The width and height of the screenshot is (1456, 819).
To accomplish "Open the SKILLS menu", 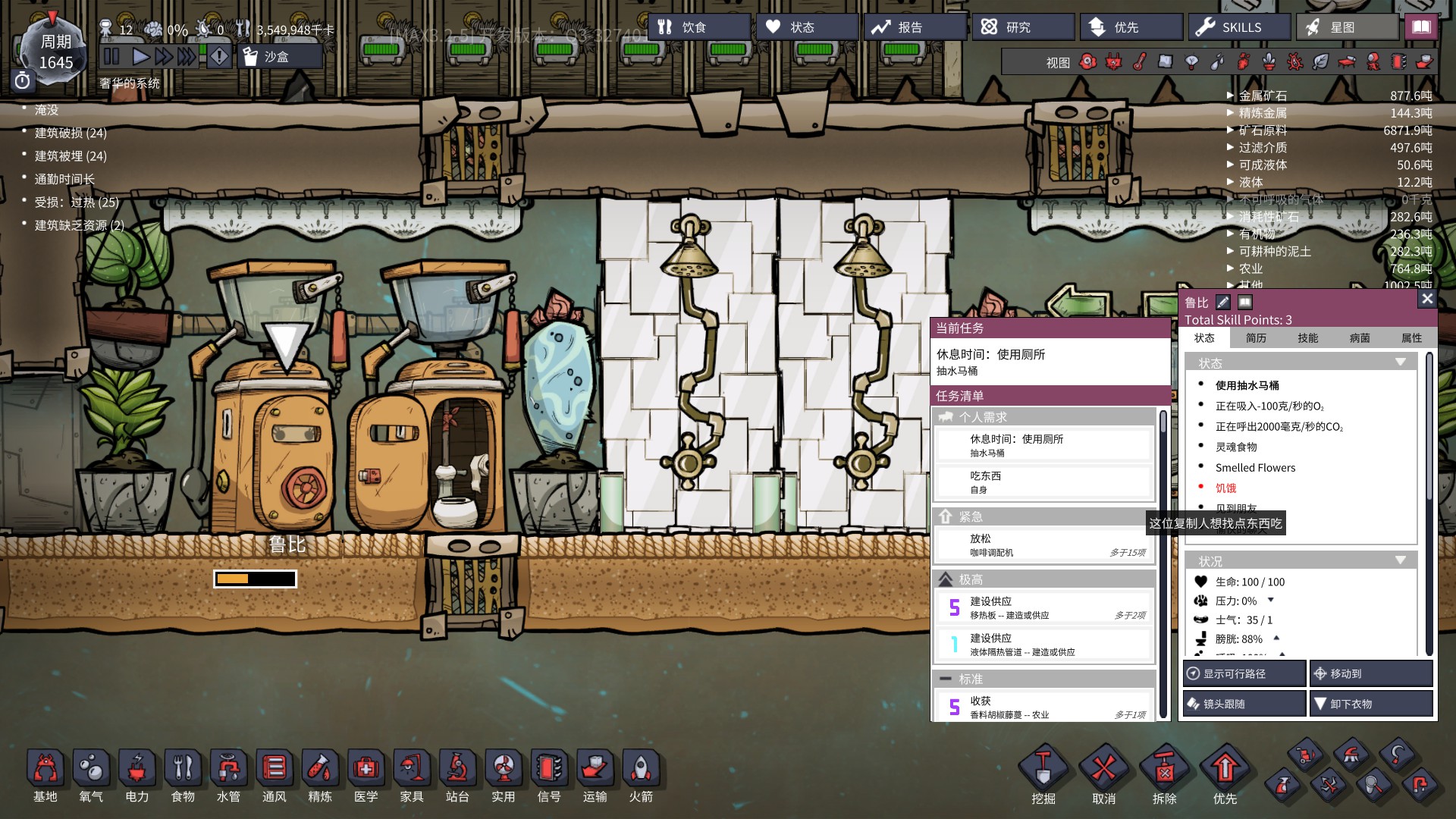I will 1239,27.
